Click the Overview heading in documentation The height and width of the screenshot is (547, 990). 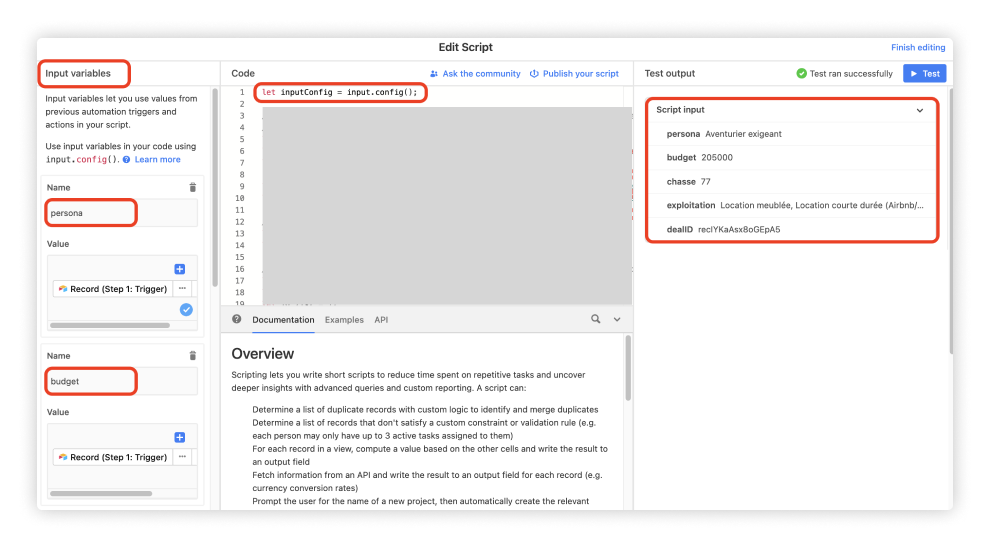click(x=263, y=354)
